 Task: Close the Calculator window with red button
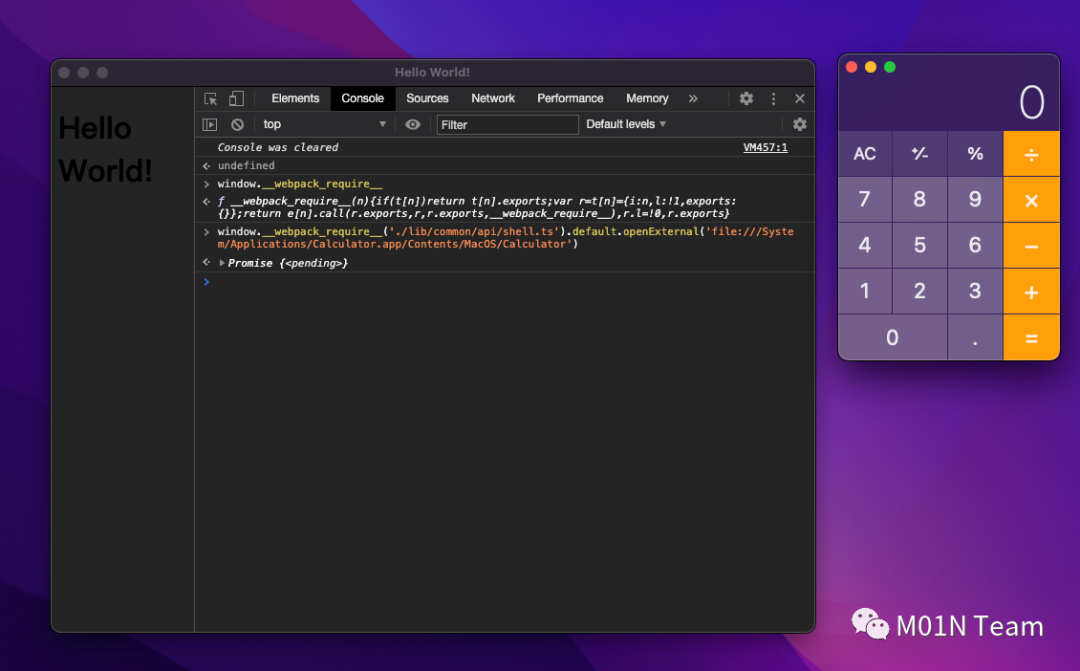[851, 67]
